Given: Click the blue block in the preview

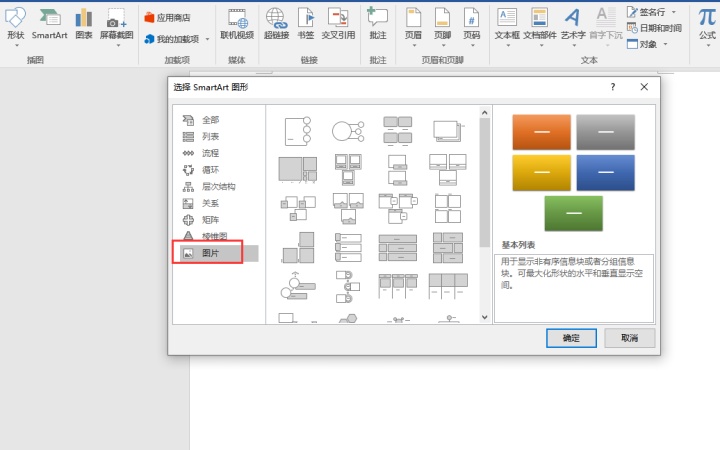Looking at the screenshot, I should pos(606,173).
